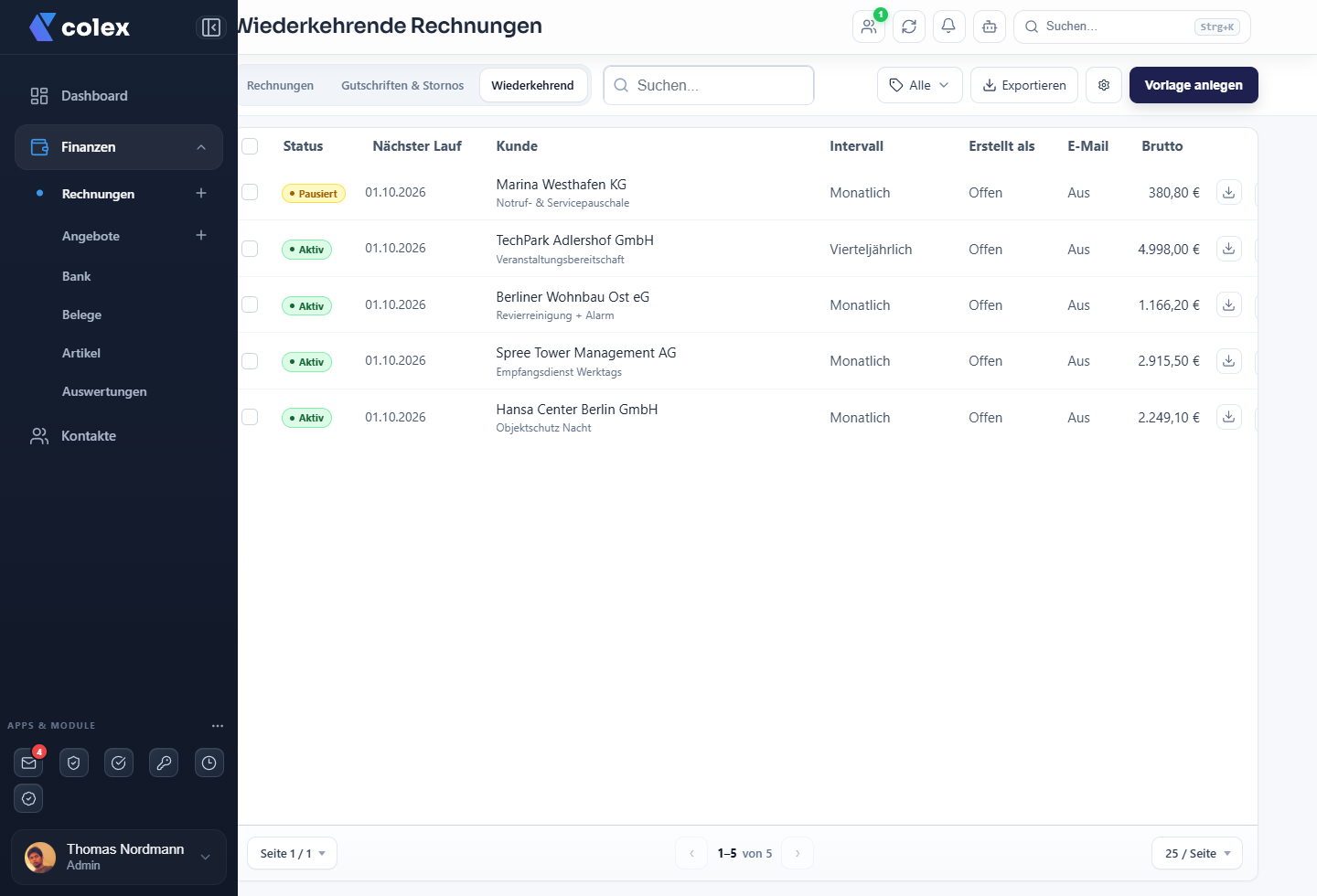Open the mail module with red badge
Viewport: 1317px width, 896px height.
pos(29,763)
